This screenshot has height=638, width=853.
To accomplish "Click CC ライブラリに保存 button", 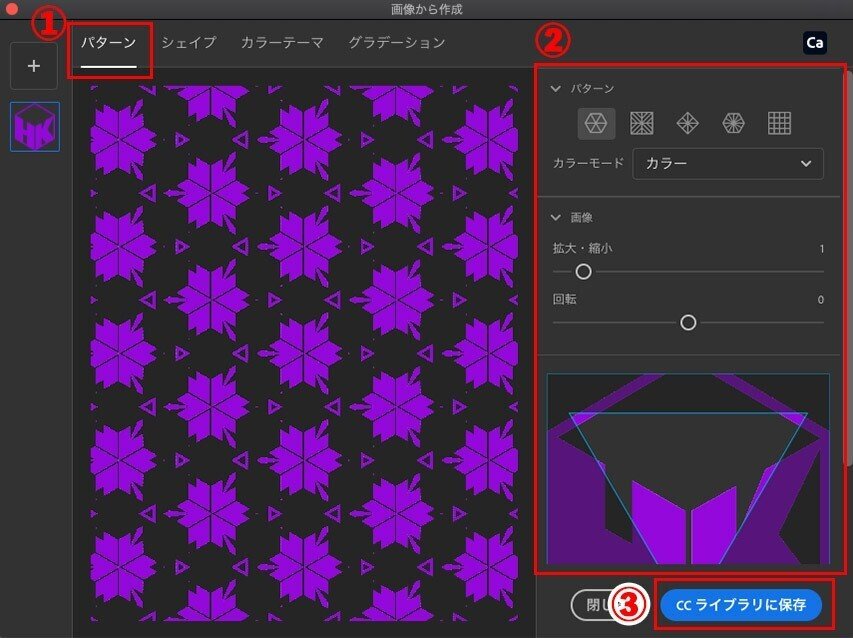I will [741, 605].
